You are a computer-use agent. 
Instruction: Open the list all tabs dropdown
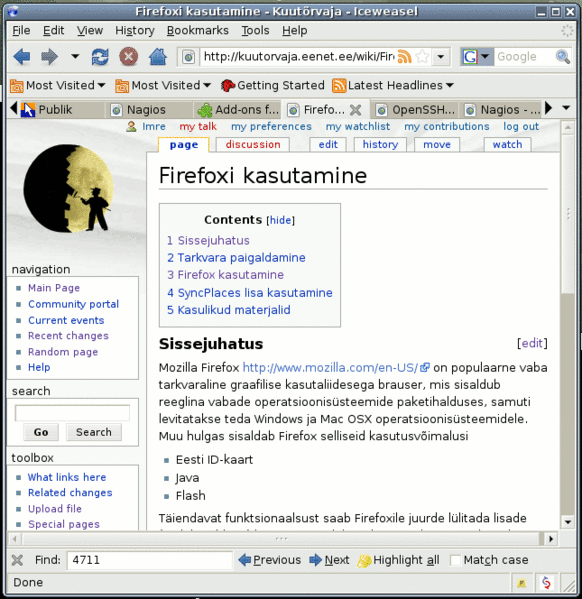pyautogui.click(x=566, y=108)
